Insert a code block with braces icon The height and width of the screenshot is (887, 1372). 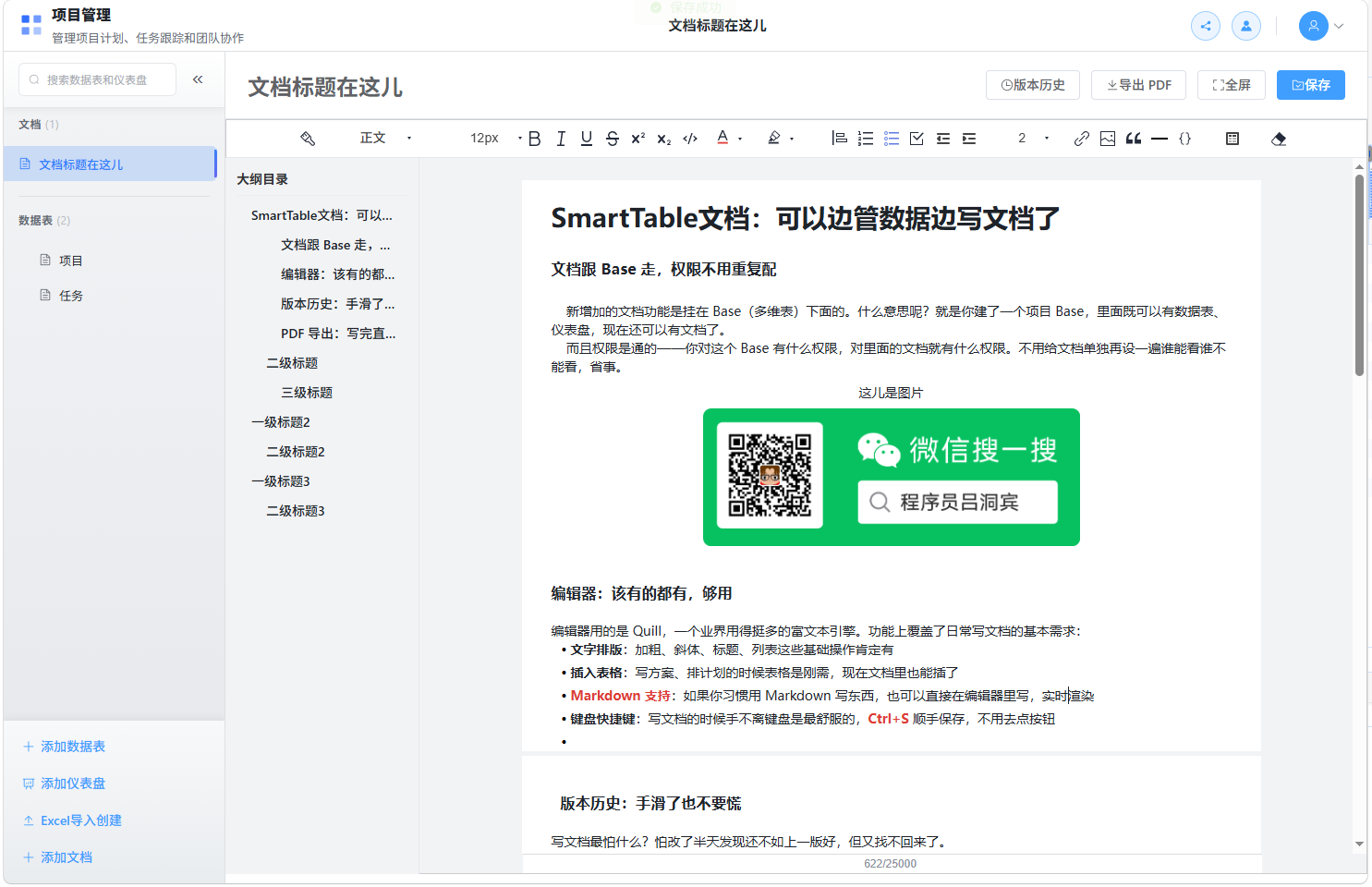coord(1185,139)
